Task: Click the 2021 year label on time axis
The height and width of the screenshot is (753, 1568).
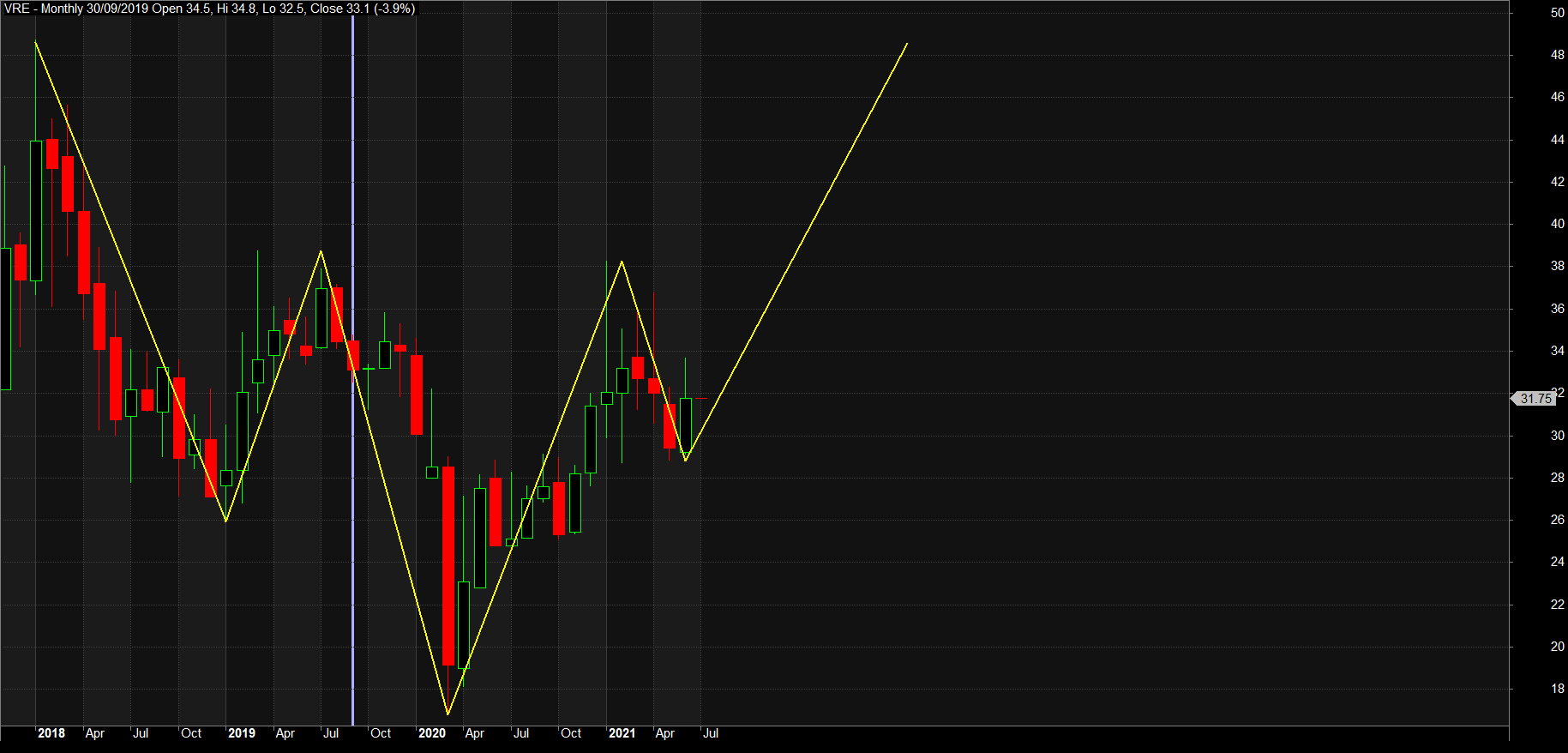Action: pos(622,733)
